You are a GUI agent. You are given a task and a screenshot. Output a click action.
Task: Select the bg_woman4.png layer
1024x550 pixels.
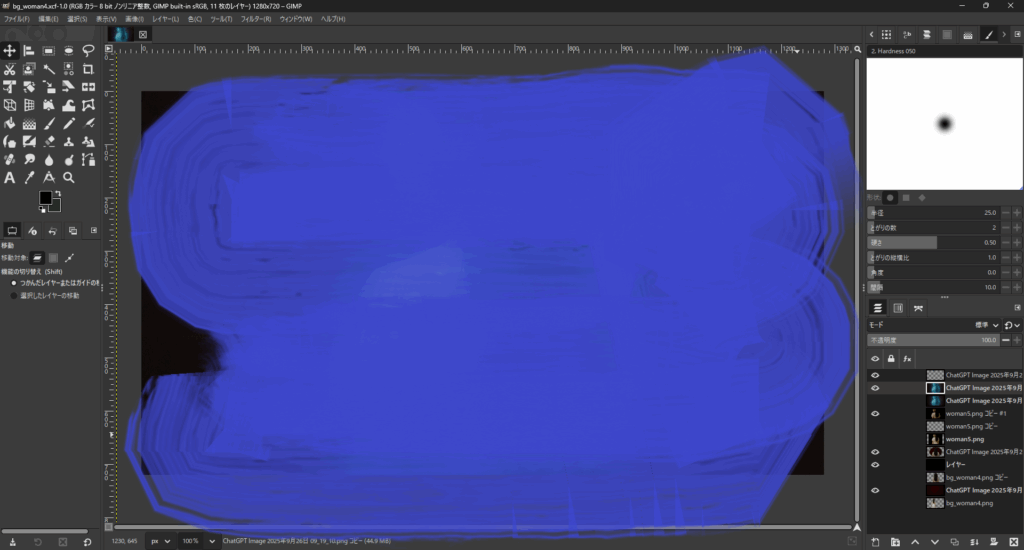[970, 503]
